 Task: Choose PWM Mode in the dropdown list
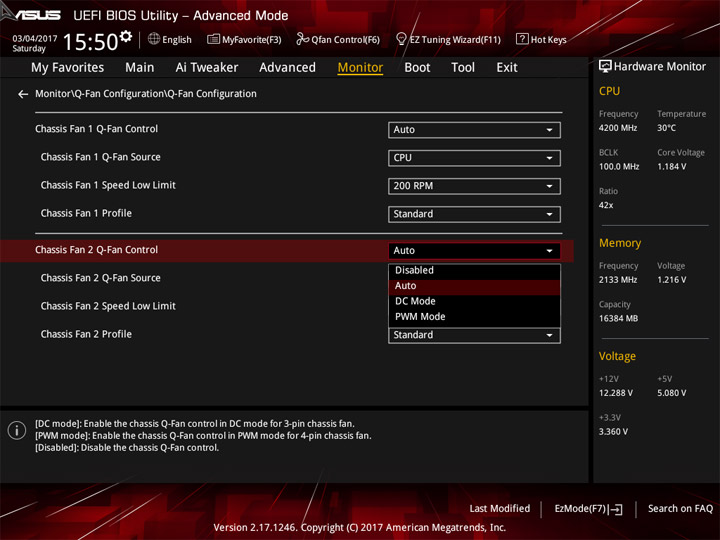tap(474, 317)
